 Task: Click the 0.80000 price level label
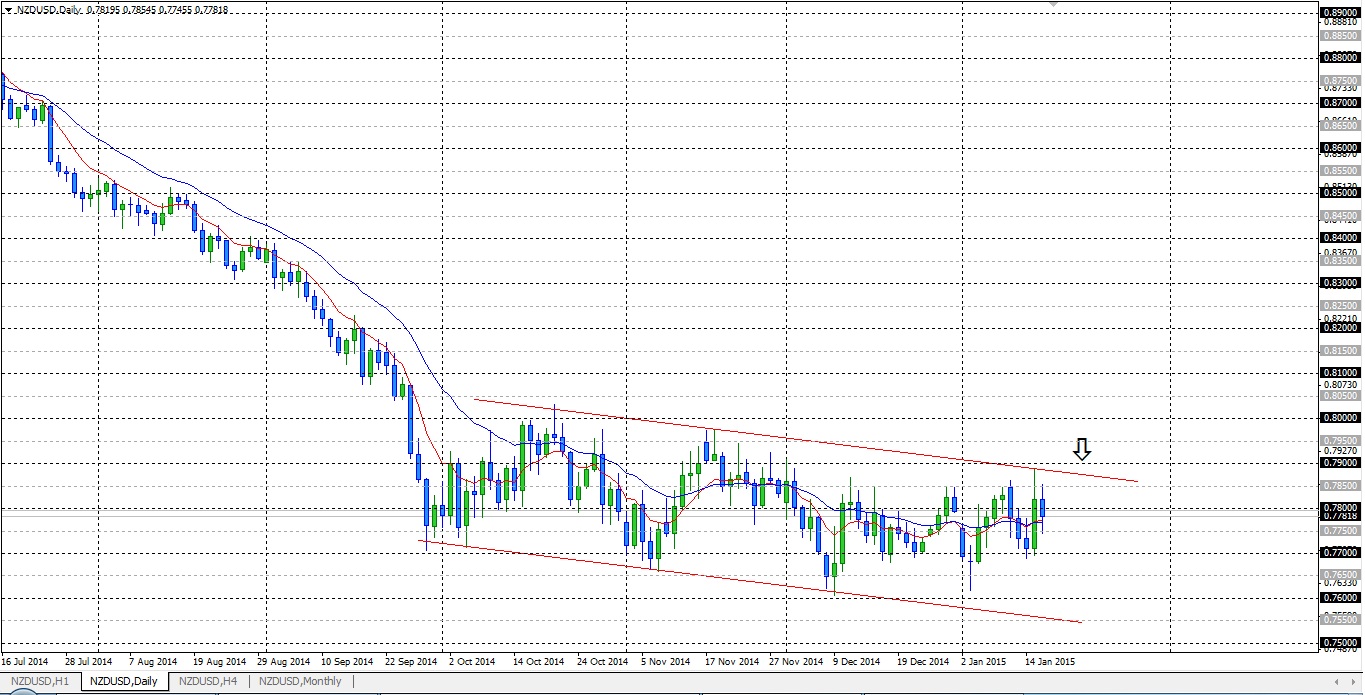tap(1340, 417)
